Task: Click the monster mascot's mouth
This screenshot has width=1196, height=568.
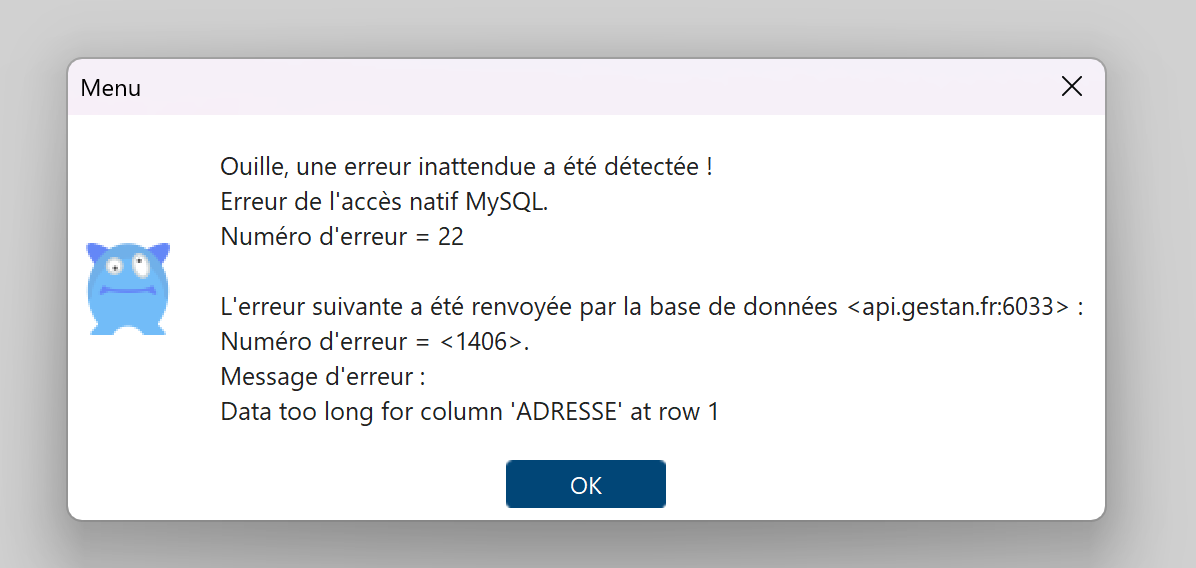Action: [127, 292]
